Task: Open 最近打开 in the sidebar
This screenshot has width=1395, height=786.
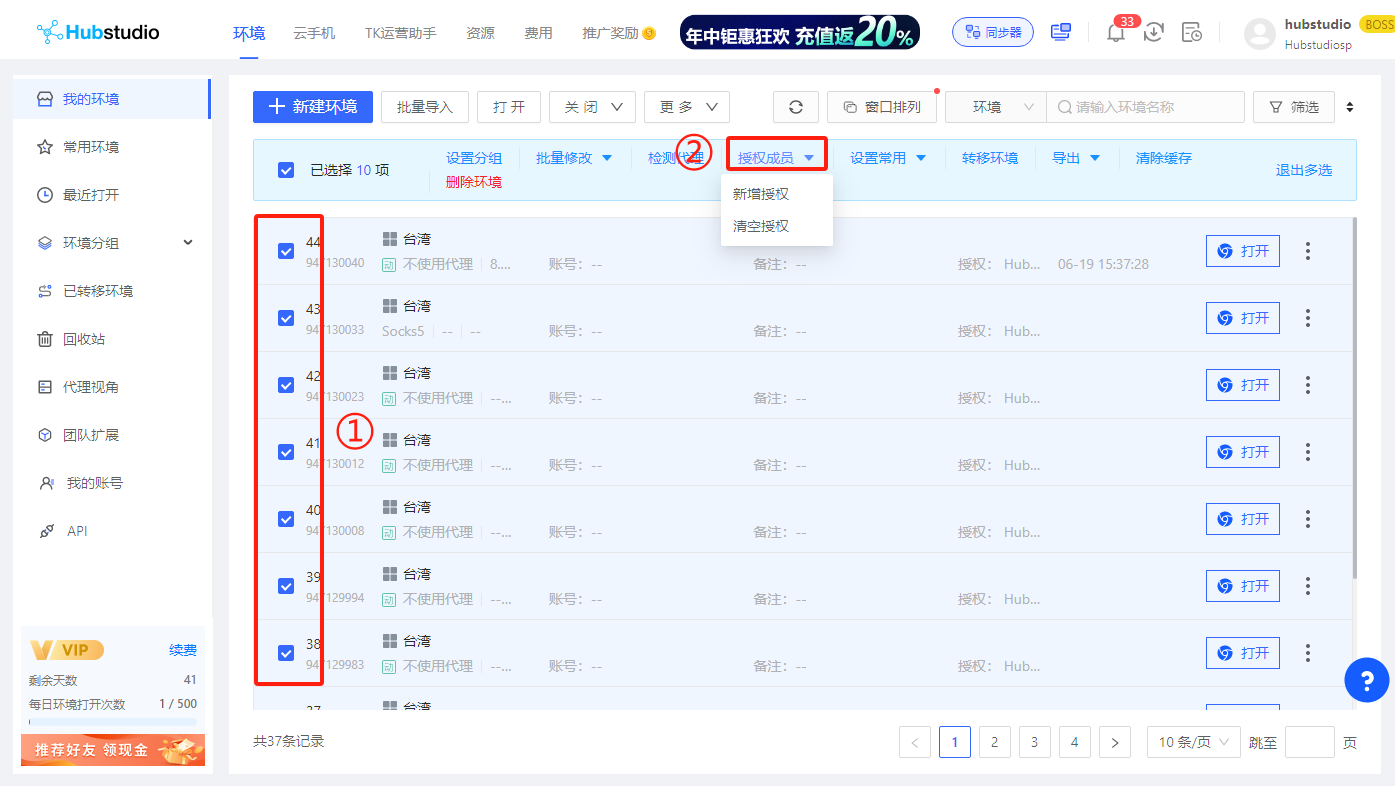Action: tap(111, 195)
